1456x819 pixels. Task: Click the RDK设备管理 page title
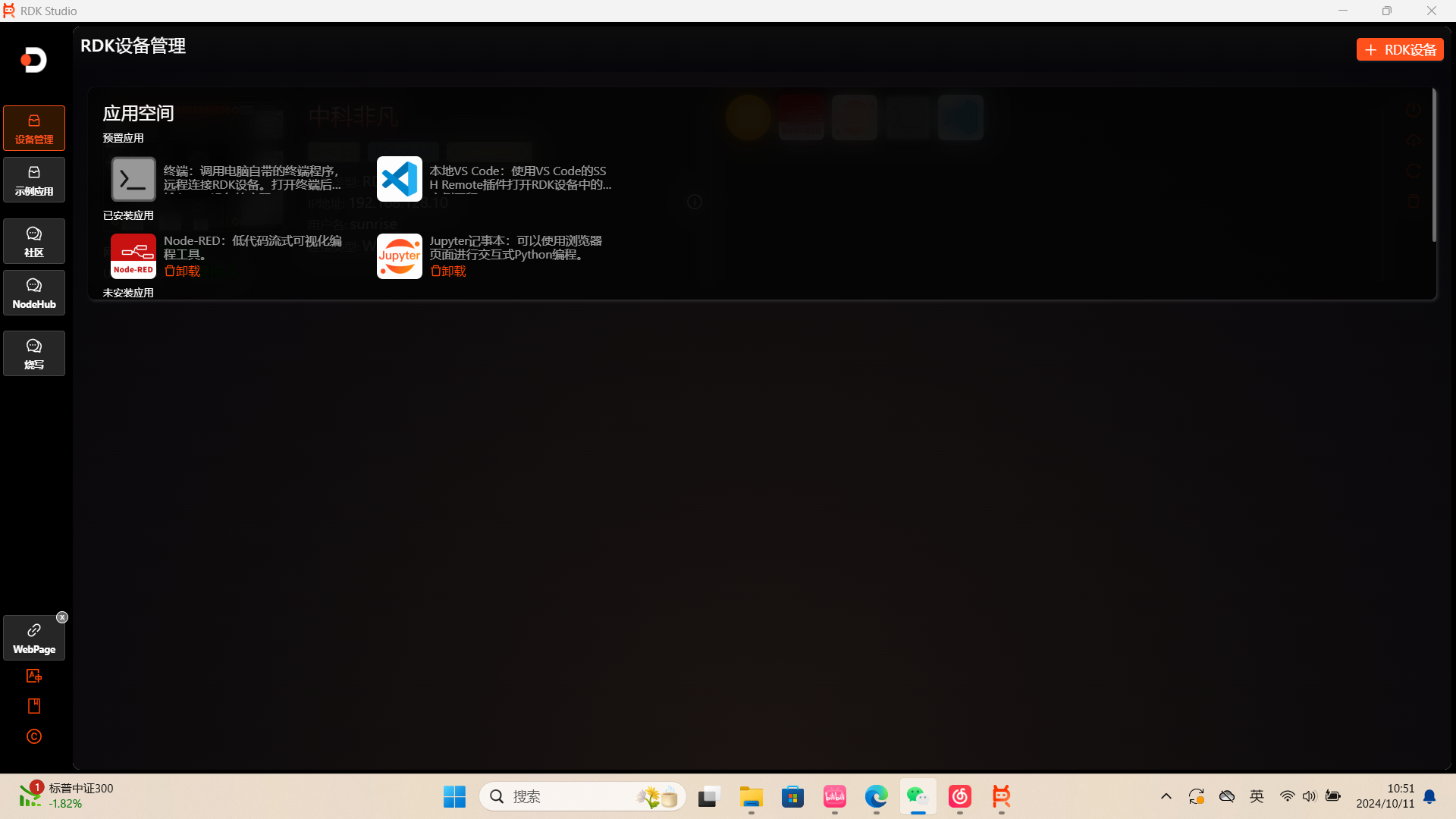point(133,46)
